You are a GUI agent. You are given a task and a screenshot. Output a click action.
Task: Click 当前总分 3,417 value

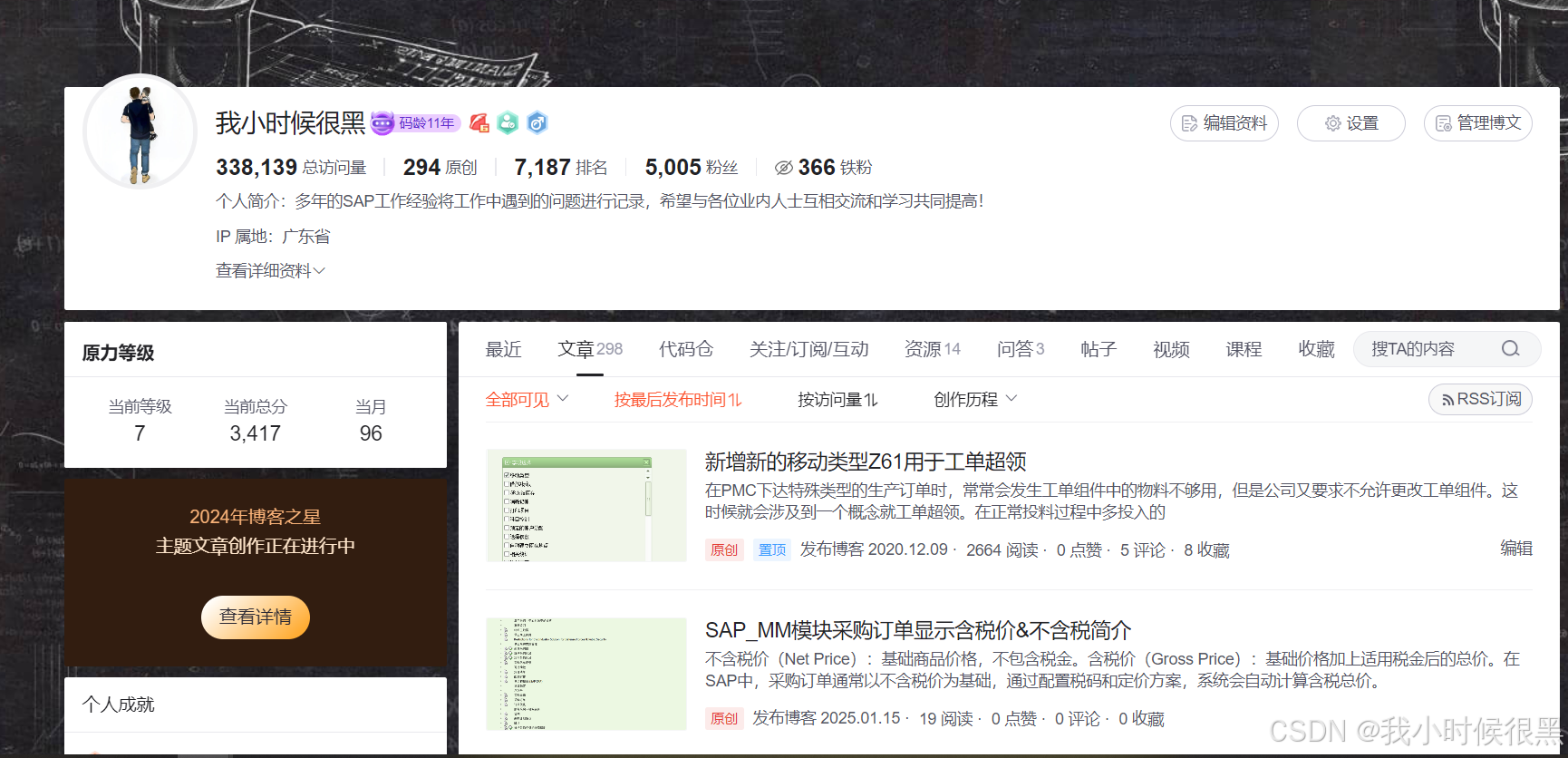coord(256,433)
